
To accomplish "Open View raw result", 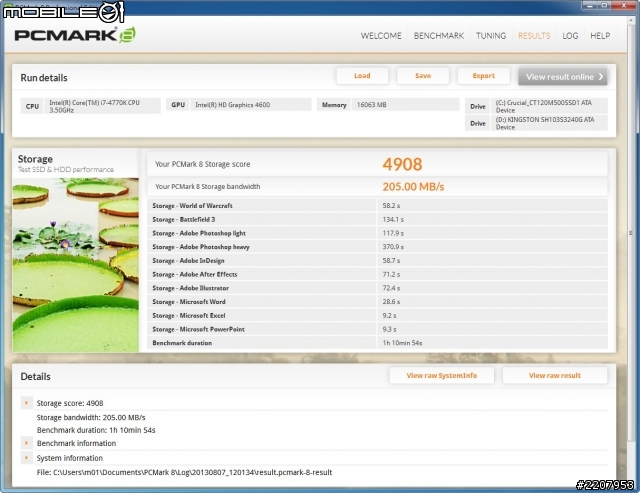I will 555,375.
